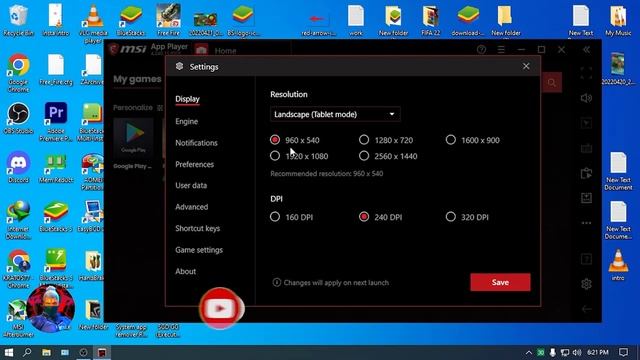Select the Free_Fire.cfg file on desktop

pyautogui.click(x=56, y=69)
